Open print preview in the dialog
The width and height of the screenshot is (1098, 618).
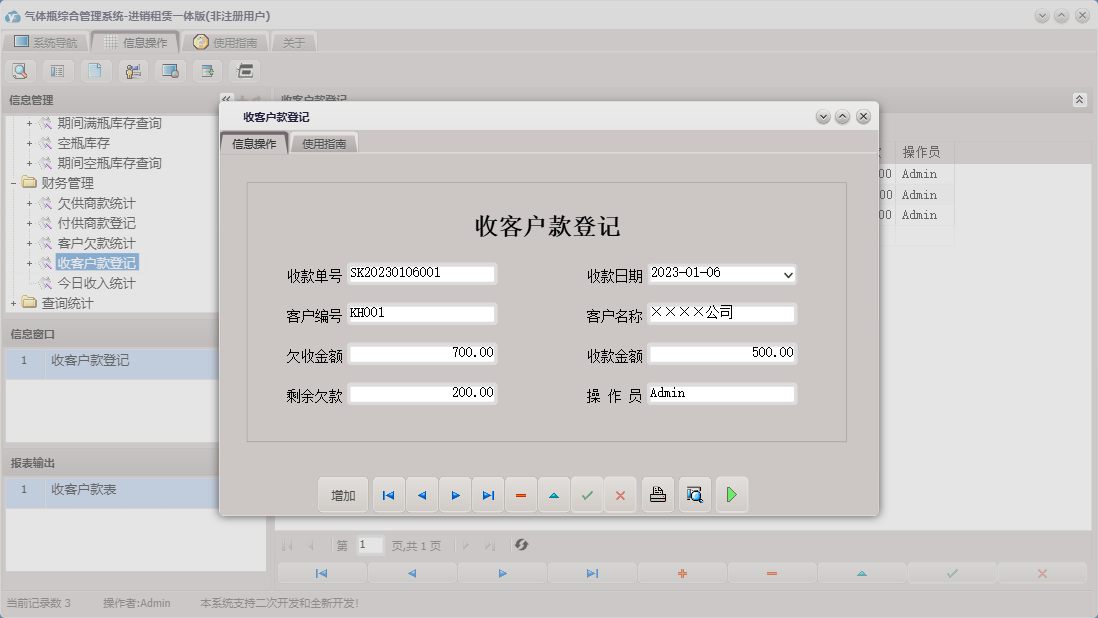pos(694,494)
